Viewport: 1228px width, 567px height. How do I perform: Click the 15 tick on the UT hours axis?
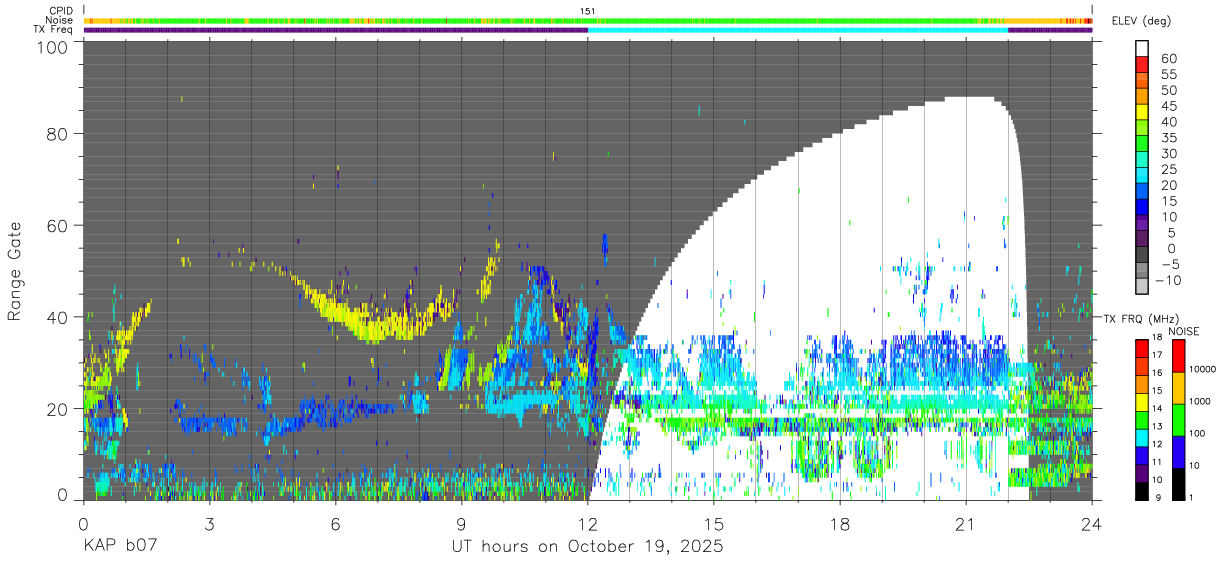click(714, 524)
